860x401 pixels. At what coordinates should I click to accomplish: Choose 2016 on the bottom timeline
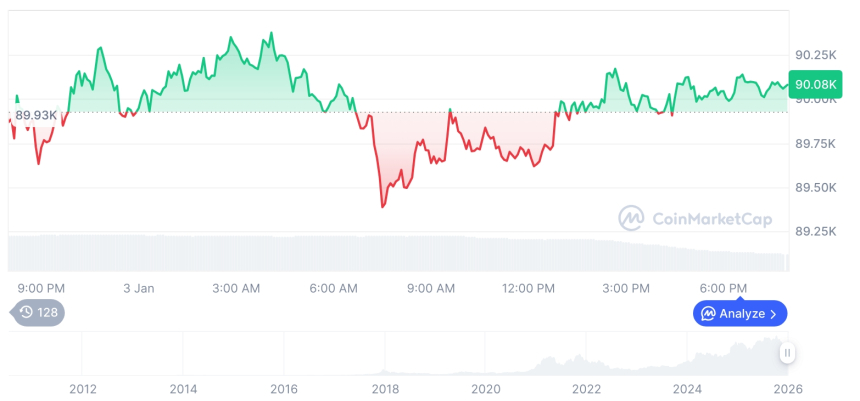click(284, 388)
